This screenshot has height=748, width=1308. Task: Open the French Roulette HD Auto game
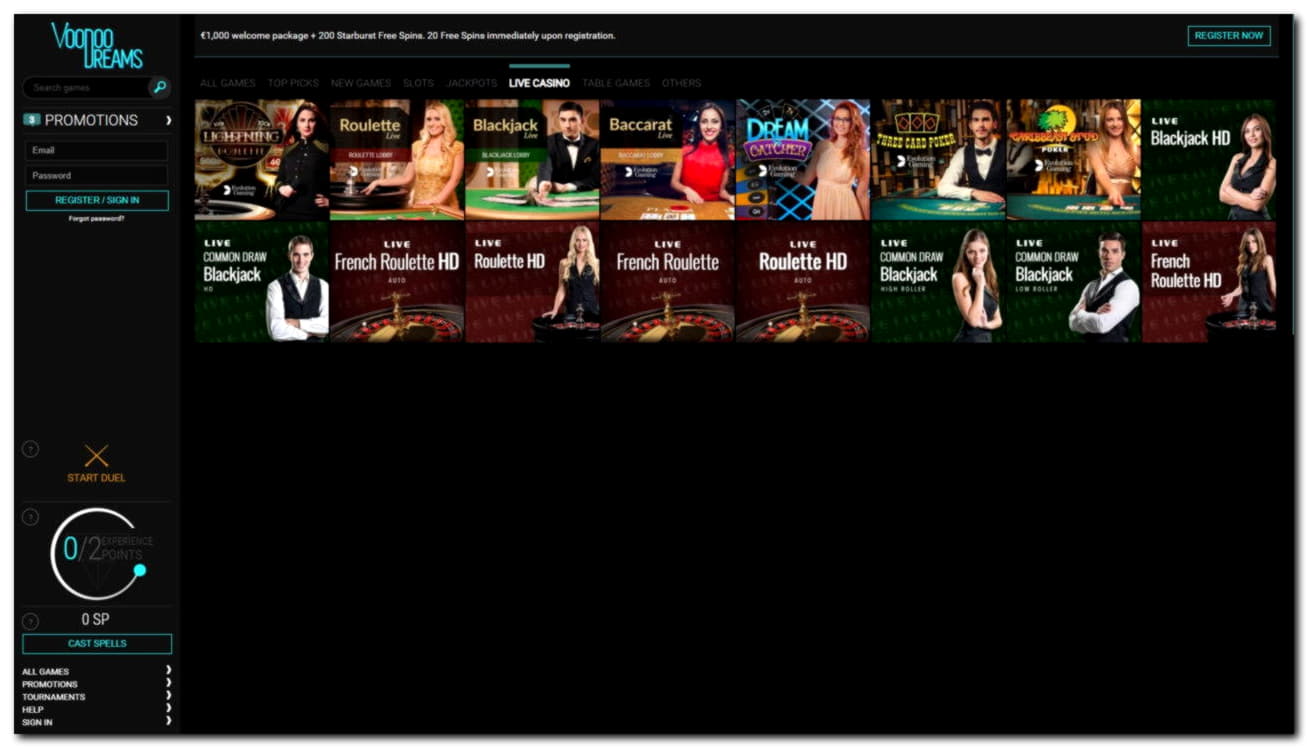coord(397,282)
